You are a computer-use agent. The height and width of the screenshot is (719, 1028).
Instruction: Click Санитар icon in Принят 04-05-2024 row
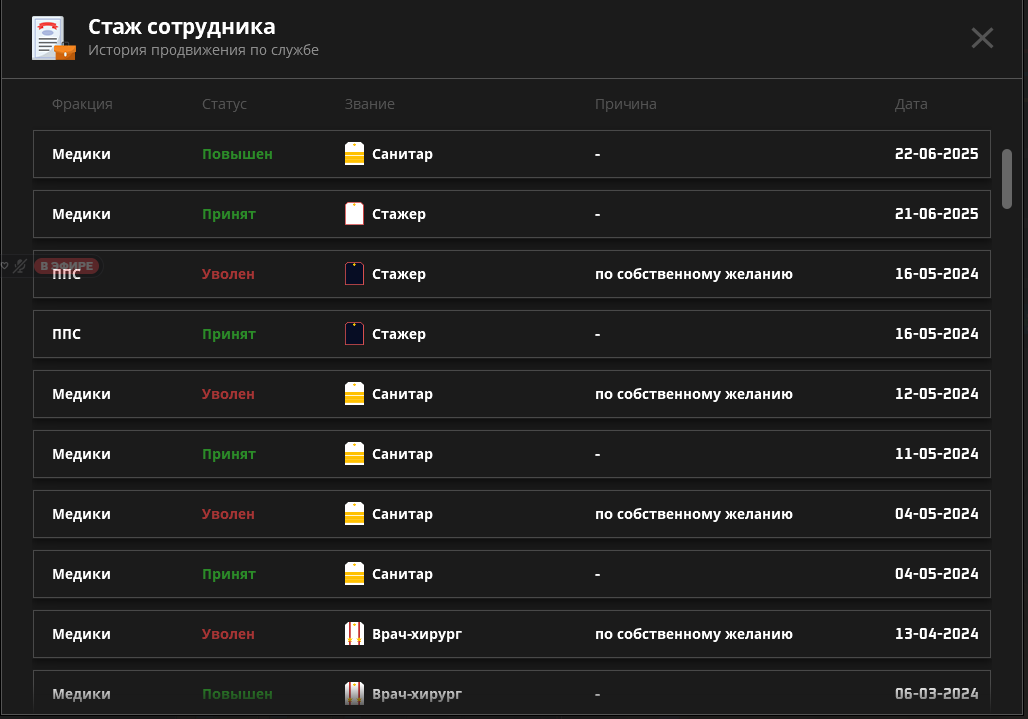354,573
